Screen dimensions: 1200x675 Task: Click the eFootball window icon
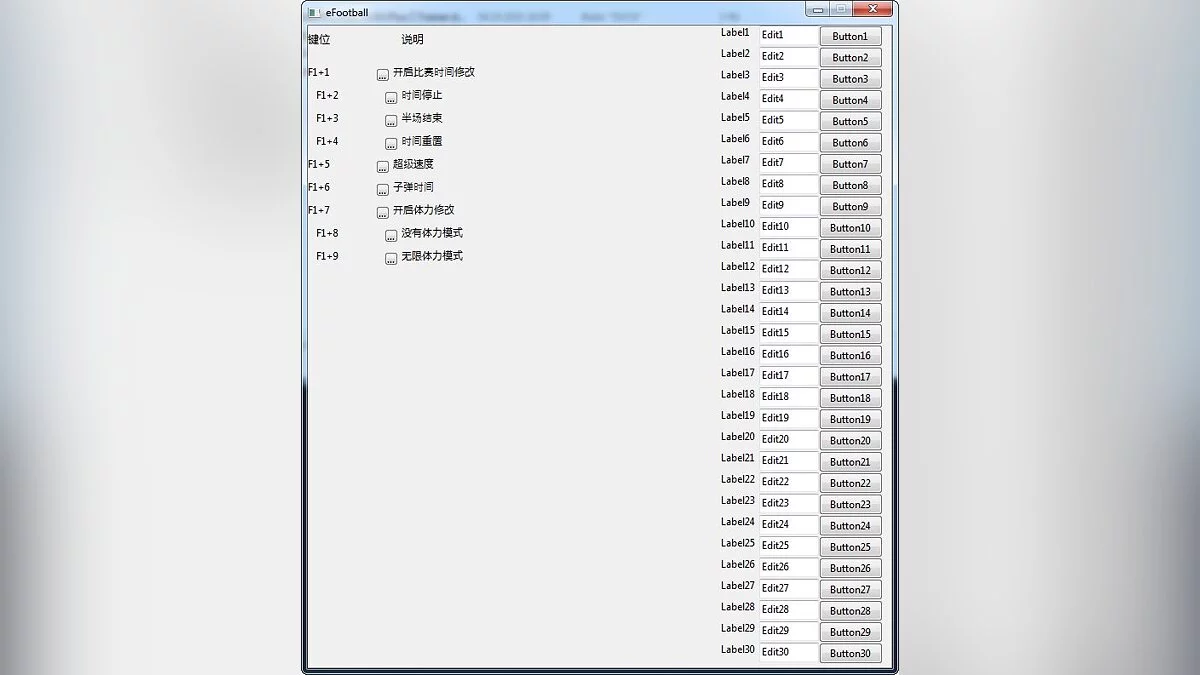pyautogui.click(x=314, y=12)
